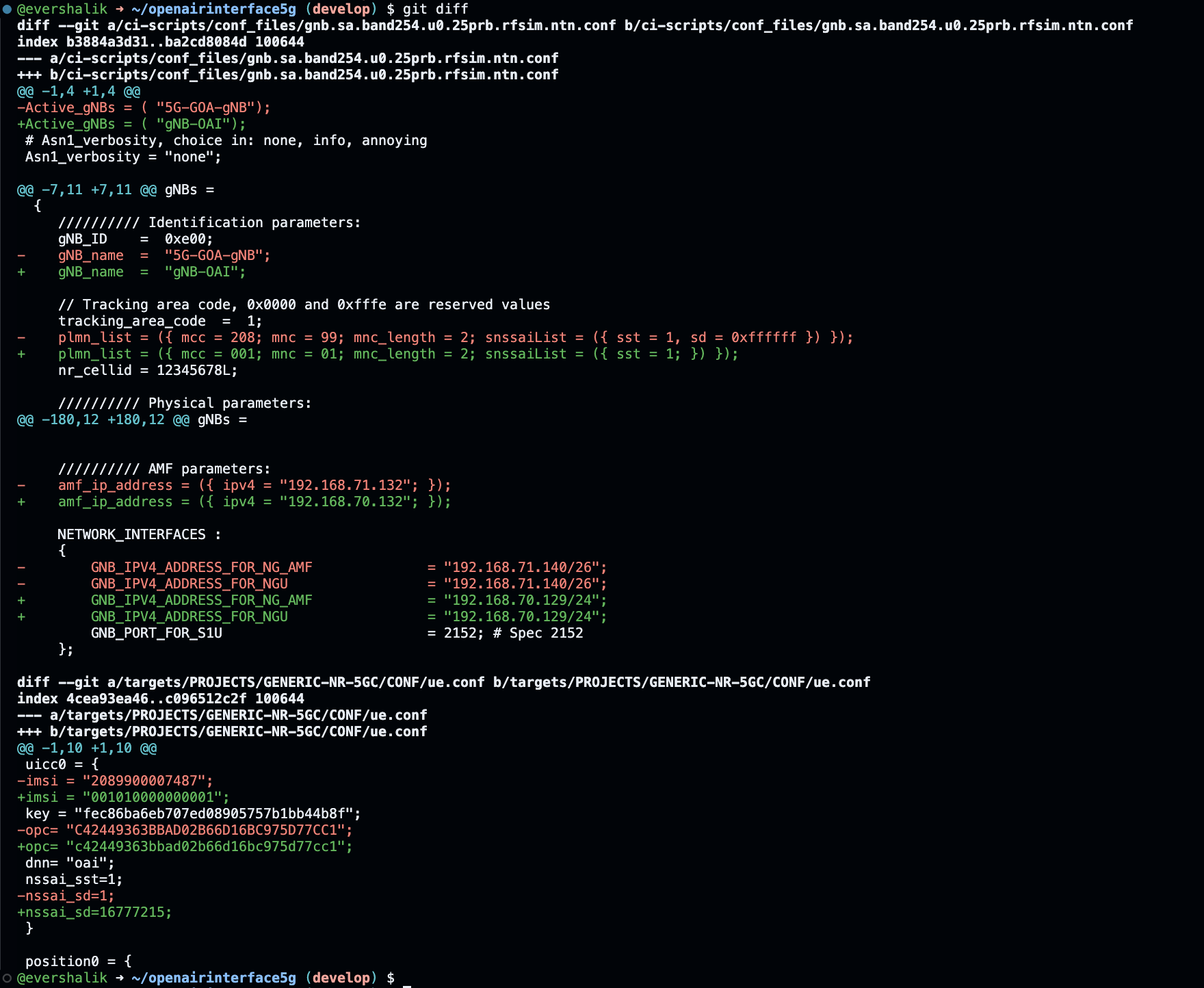
Task: Click the first prompt's blue status dot
Action: 7,9
